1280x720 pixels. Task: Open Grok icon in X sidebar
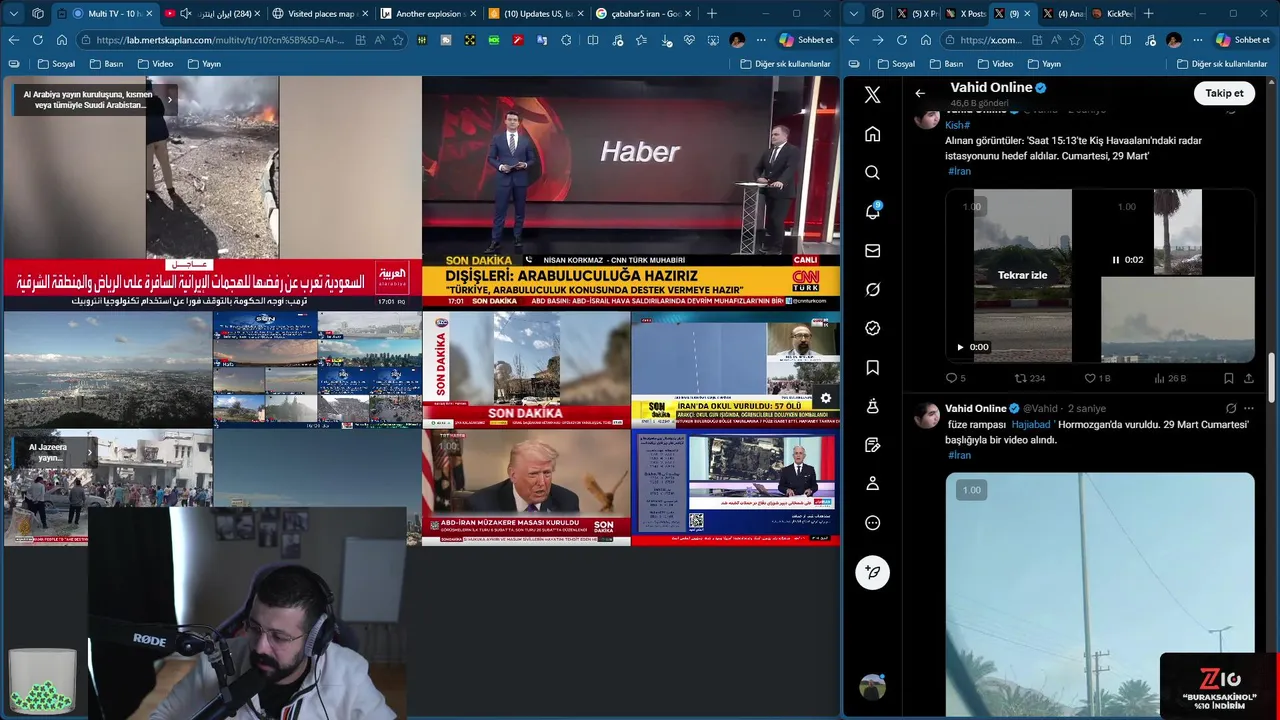872,290
